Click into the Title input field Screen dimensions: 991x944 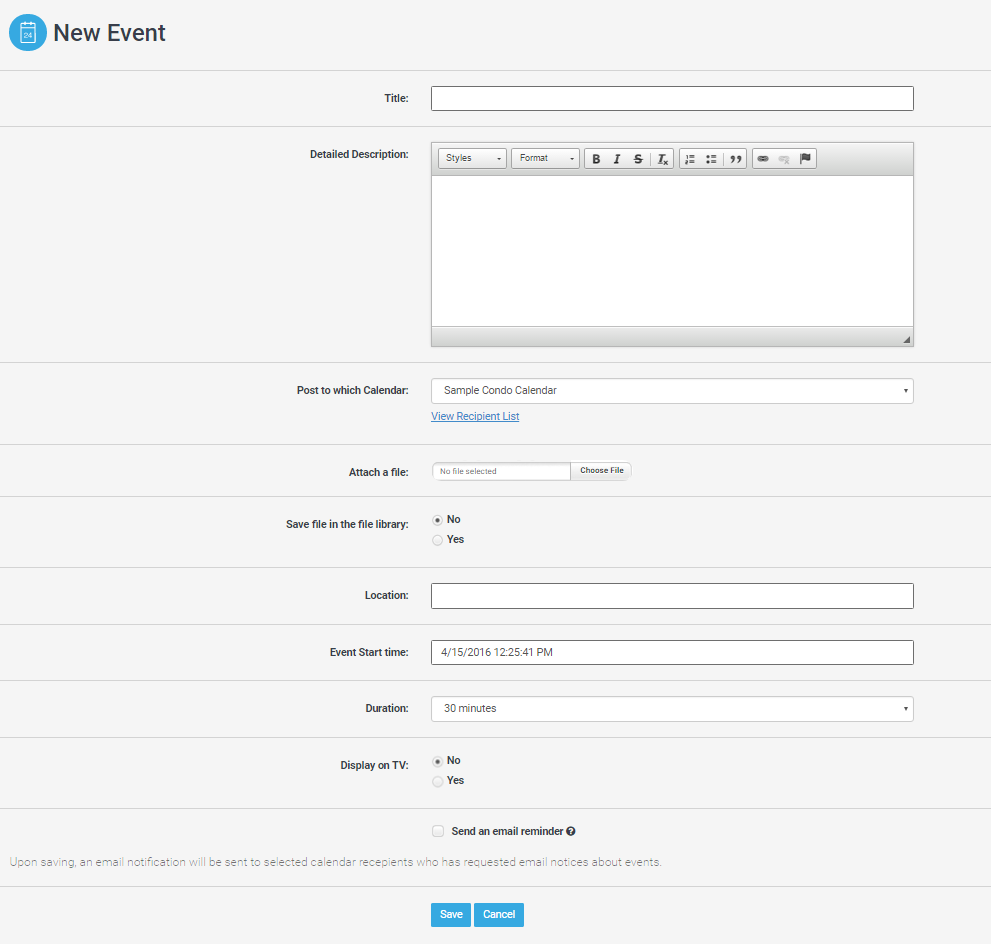pyautogui.click(x=672, y=98)
